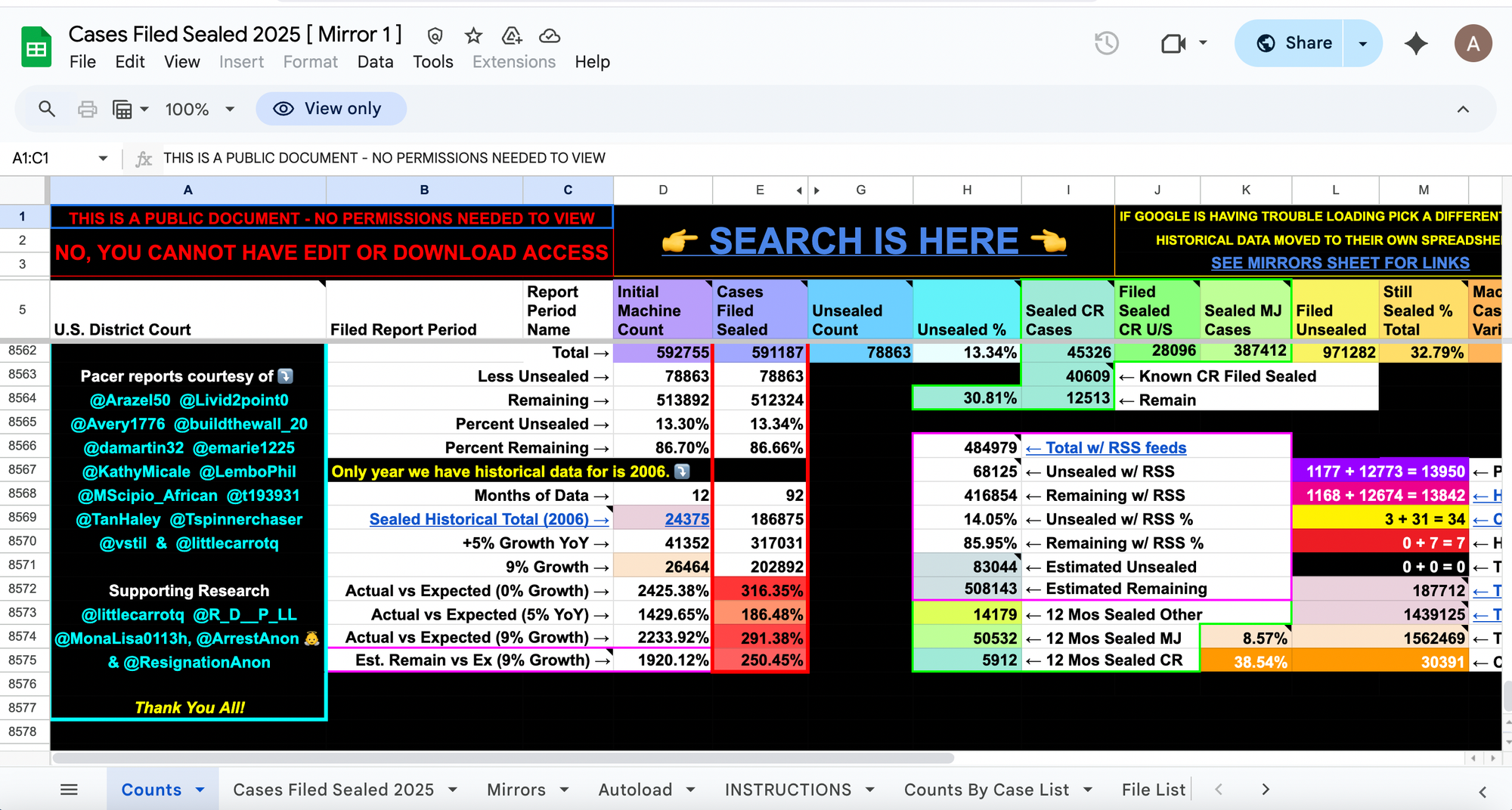Star this spreadsheet document
This screenshot has height=810, width=1512.
473,36
